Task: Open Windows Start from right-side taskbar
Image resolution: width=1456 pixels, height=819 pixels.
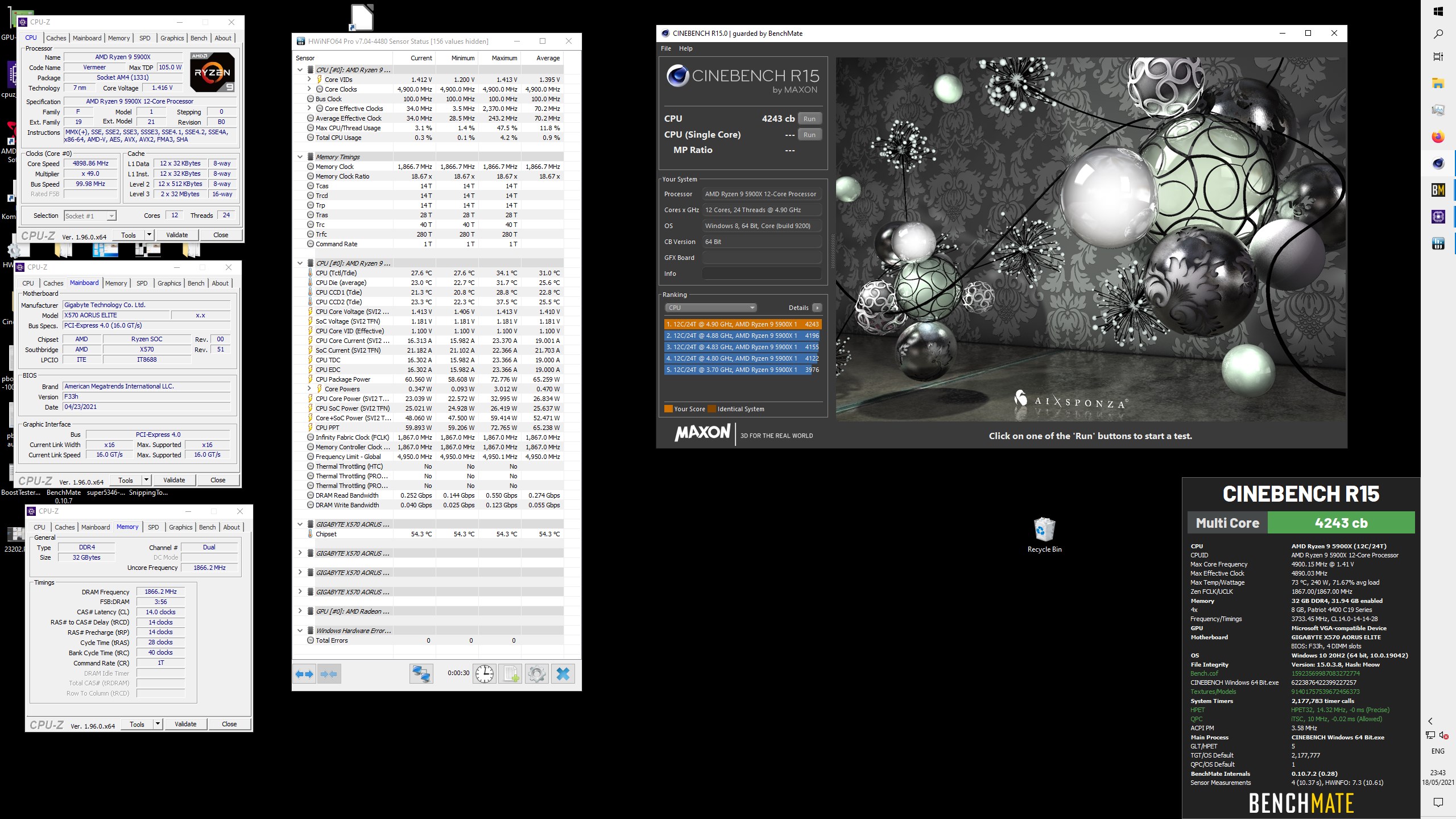Action: coord(1438,11)
